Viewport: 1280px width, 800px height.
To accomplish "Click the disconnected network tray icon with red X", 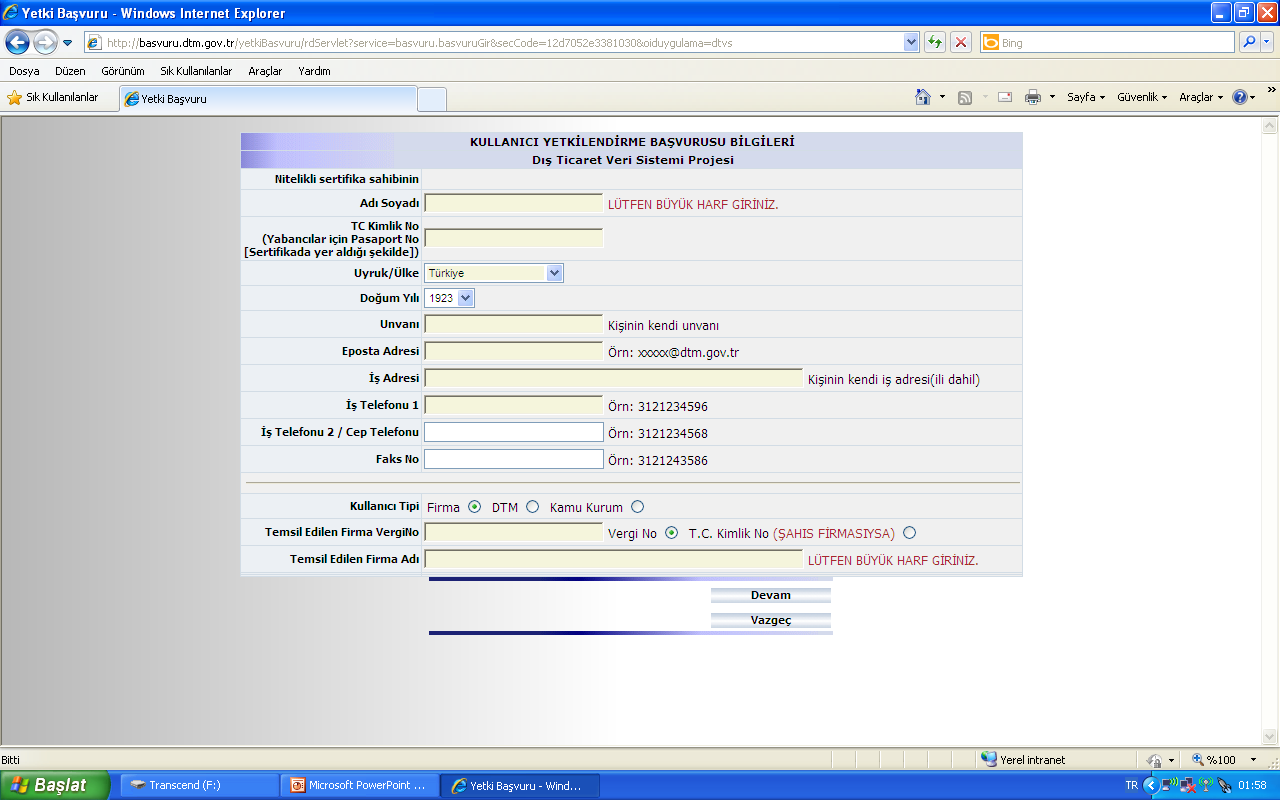I will (x=1187, y=785).
